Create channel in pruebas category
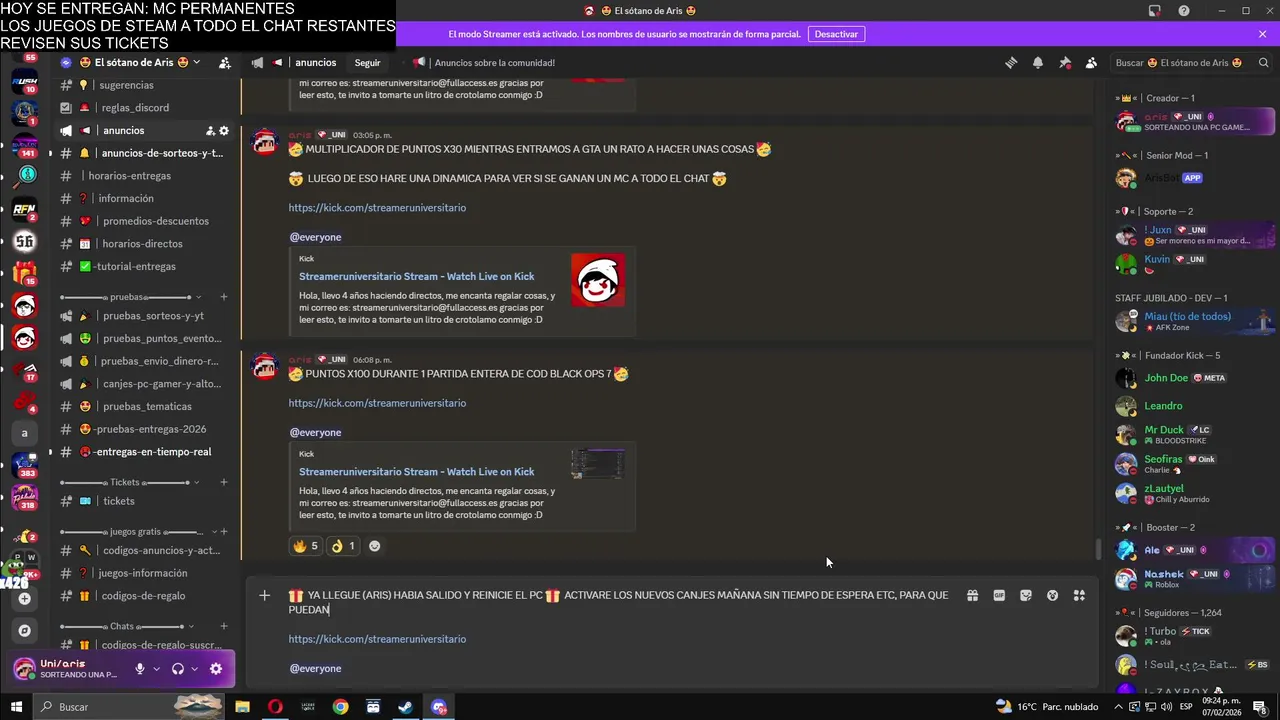This screenshot has width=1280, height=720. point(224,297)
